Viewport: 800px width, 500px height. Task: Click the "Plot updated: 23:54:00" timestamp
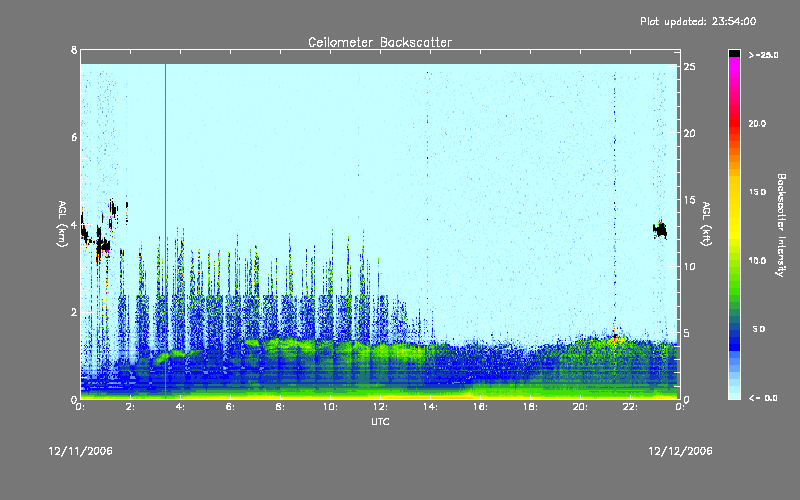point(698,21)
